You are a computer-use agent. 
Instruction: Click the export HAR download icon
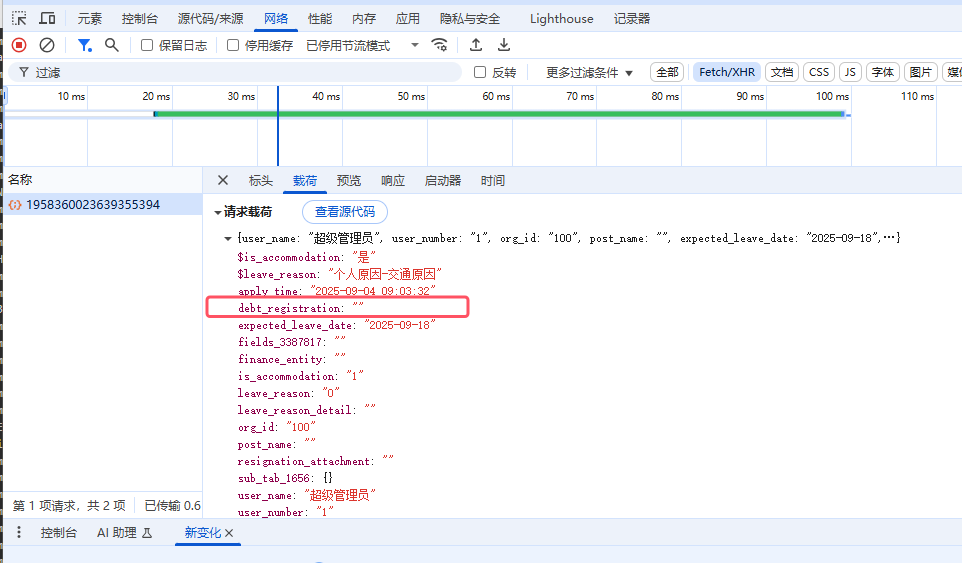tap(504, 45)
